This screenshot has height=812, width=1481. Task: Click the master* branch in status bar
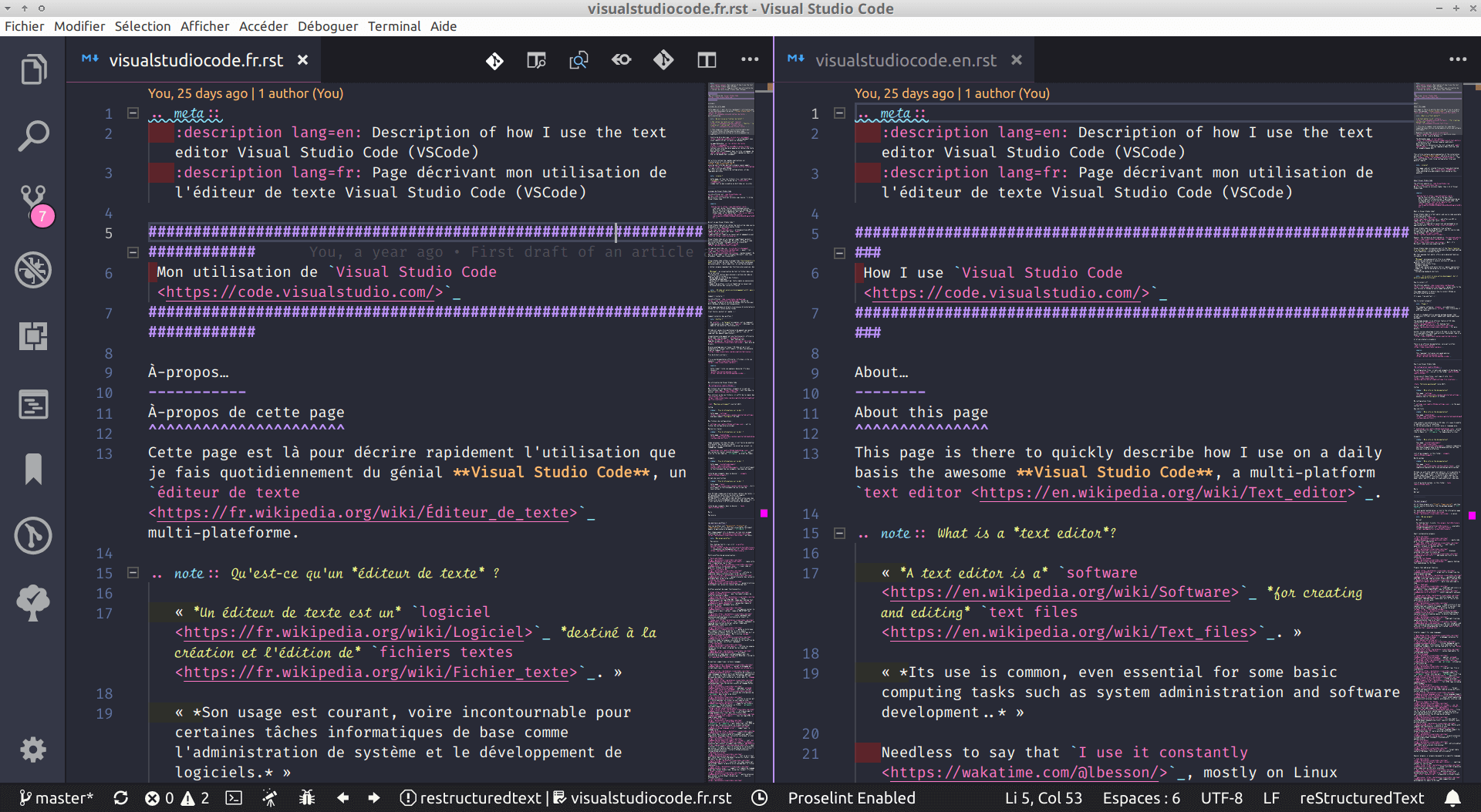click(x=56, y=798)
